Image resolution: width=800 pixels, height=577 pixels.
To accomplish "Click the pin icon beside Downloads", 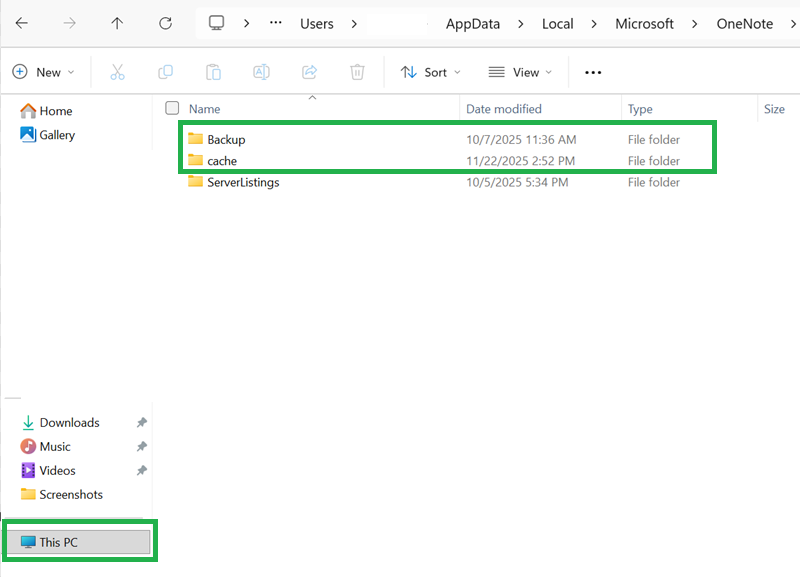I will (x=141, y=422).
